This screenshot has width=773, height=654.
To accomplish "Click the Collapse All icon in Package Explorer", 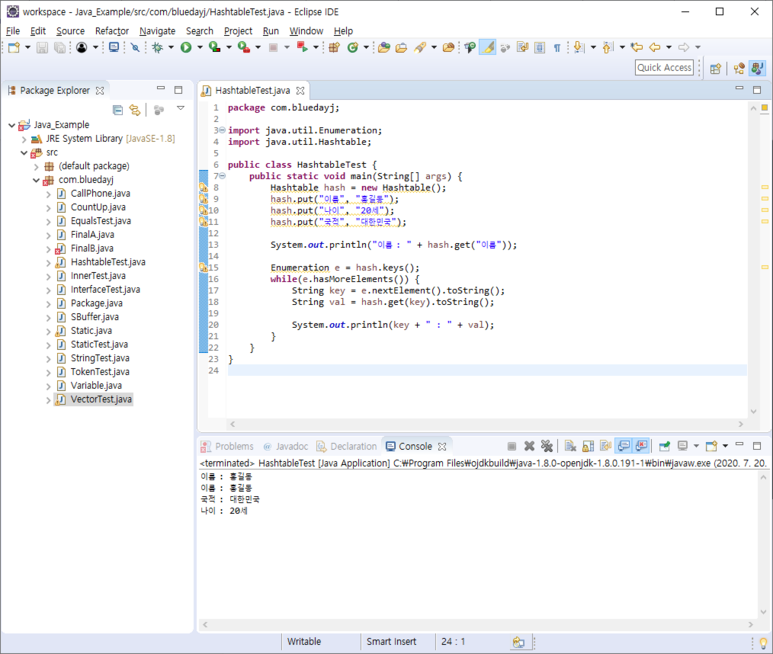I will 118,110.
